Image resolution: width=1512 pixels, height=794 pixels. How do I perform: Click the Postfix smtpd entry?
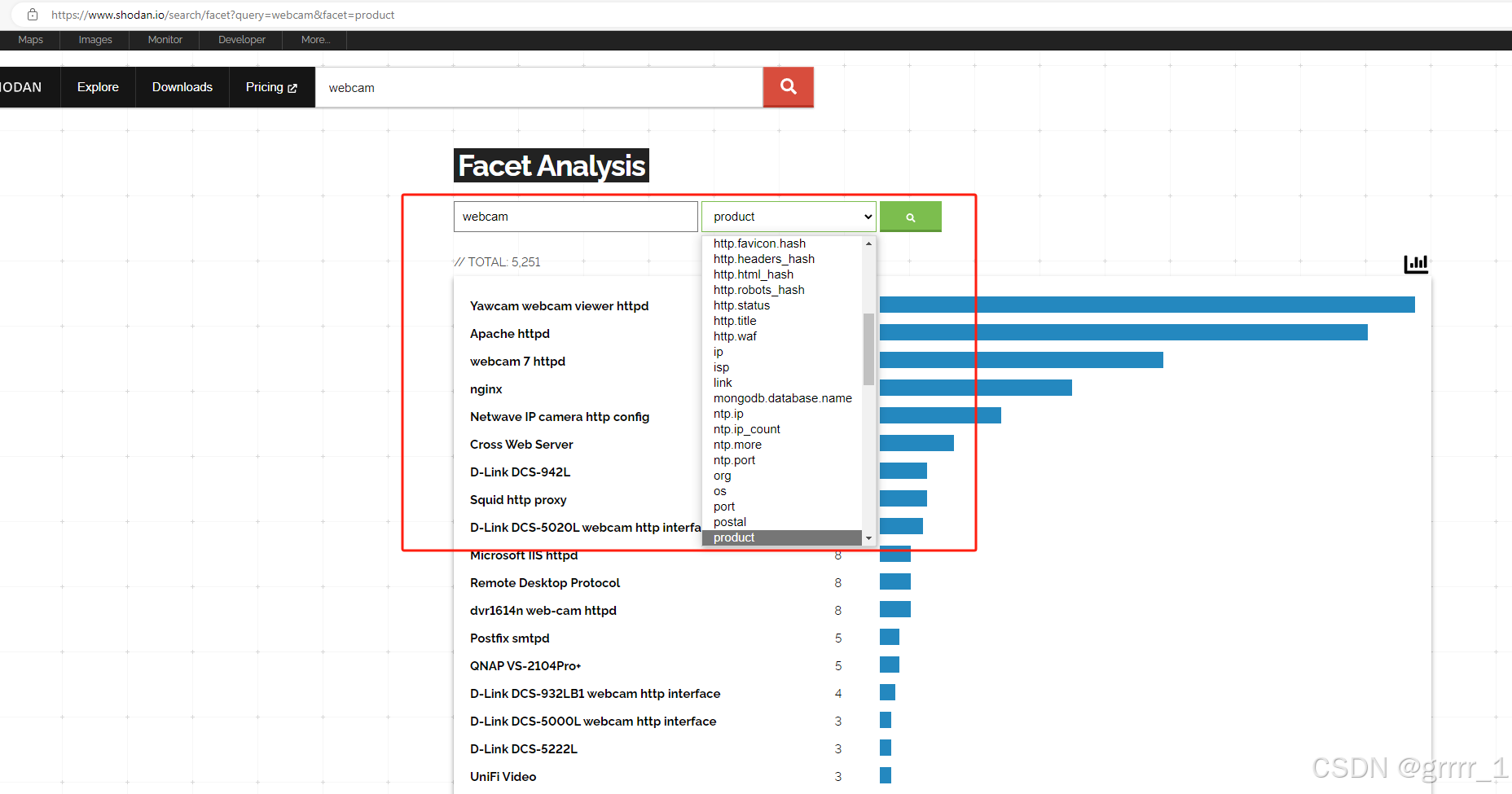pyautogui.click(x=510, y=638)
